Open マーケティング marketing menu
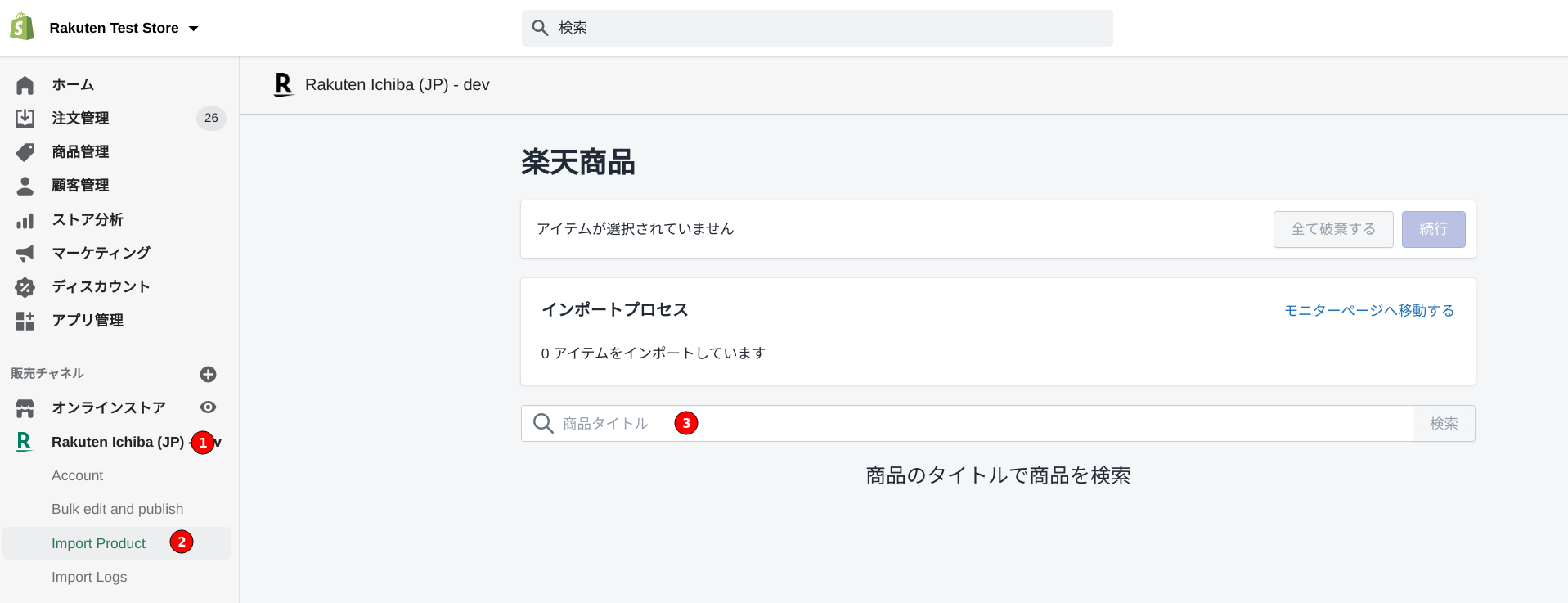This screenshot has width=1568, height=603. [x=101, y=253]
